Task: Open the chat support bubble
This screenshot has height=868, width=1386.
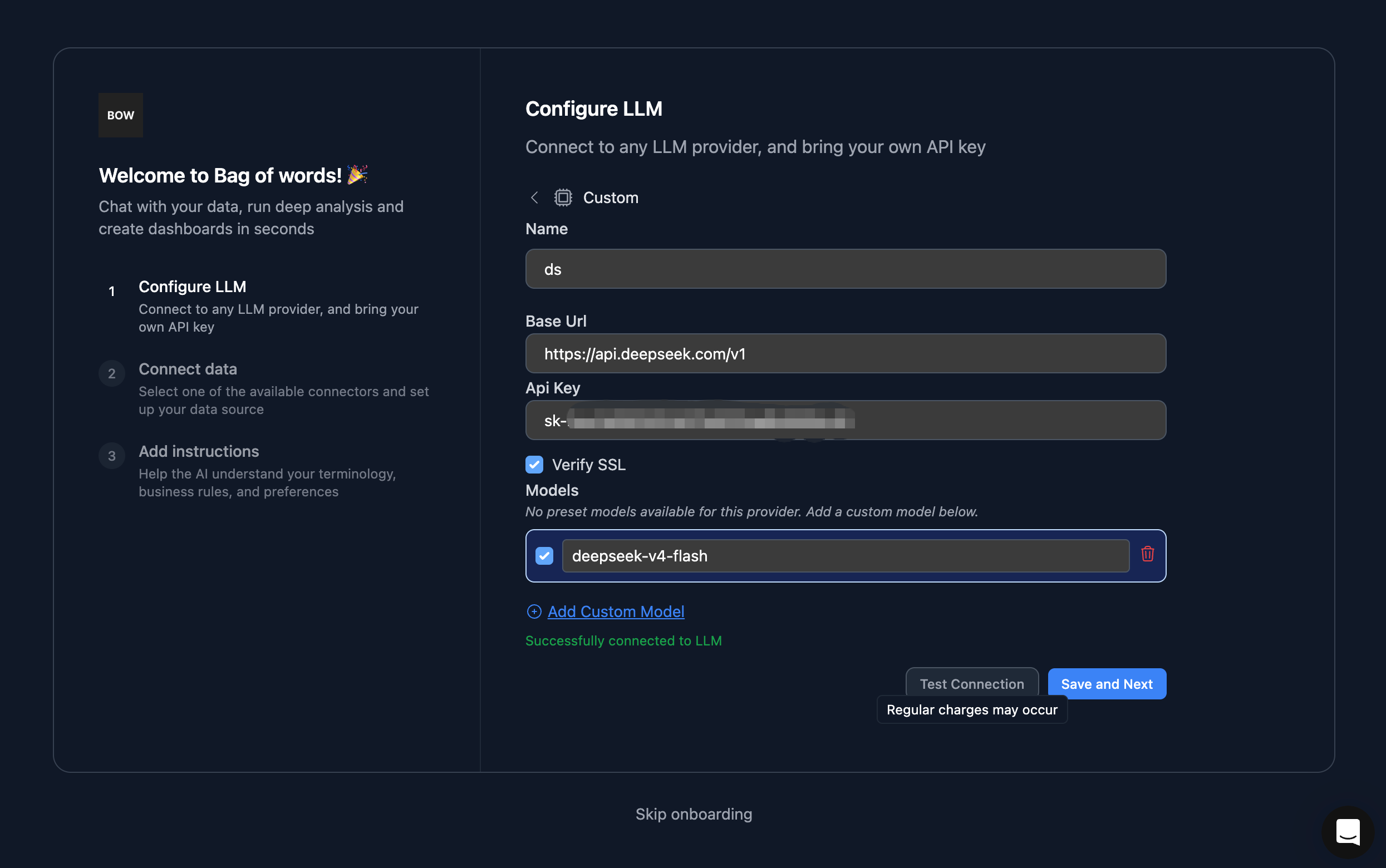Action: pyautogui.click(x=1348, y=832)
